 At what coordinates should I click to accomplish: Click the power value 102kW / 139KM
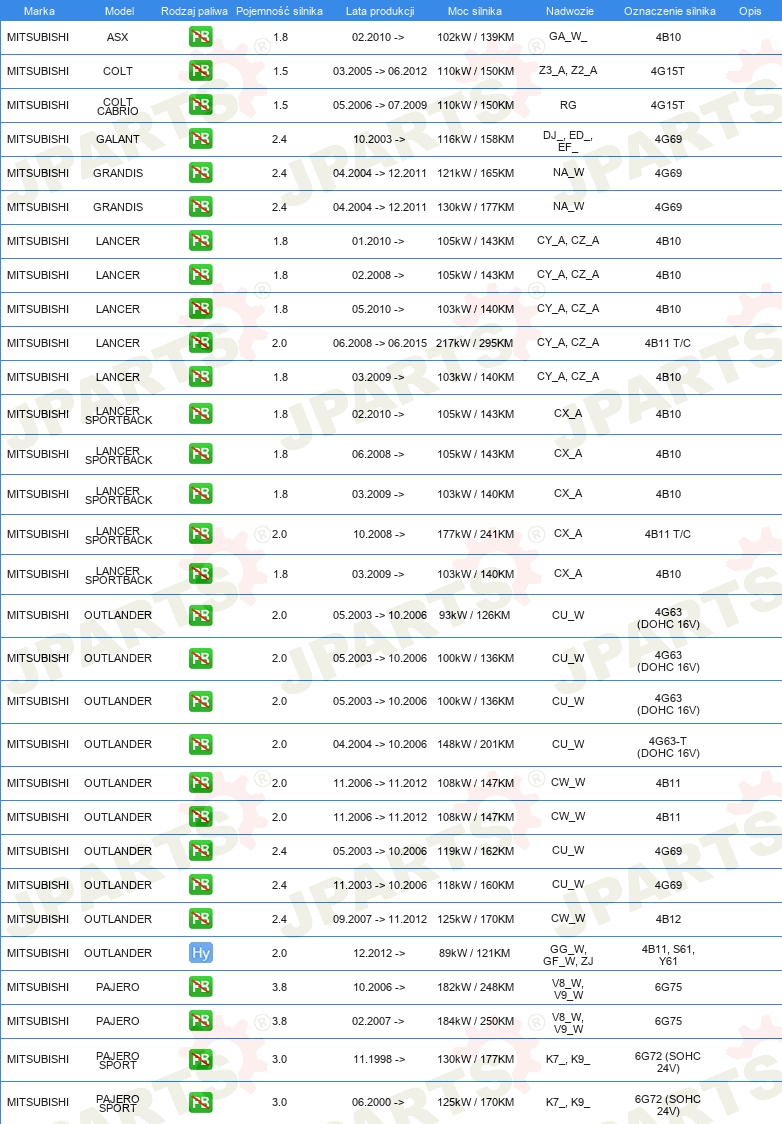pos(475,37)
